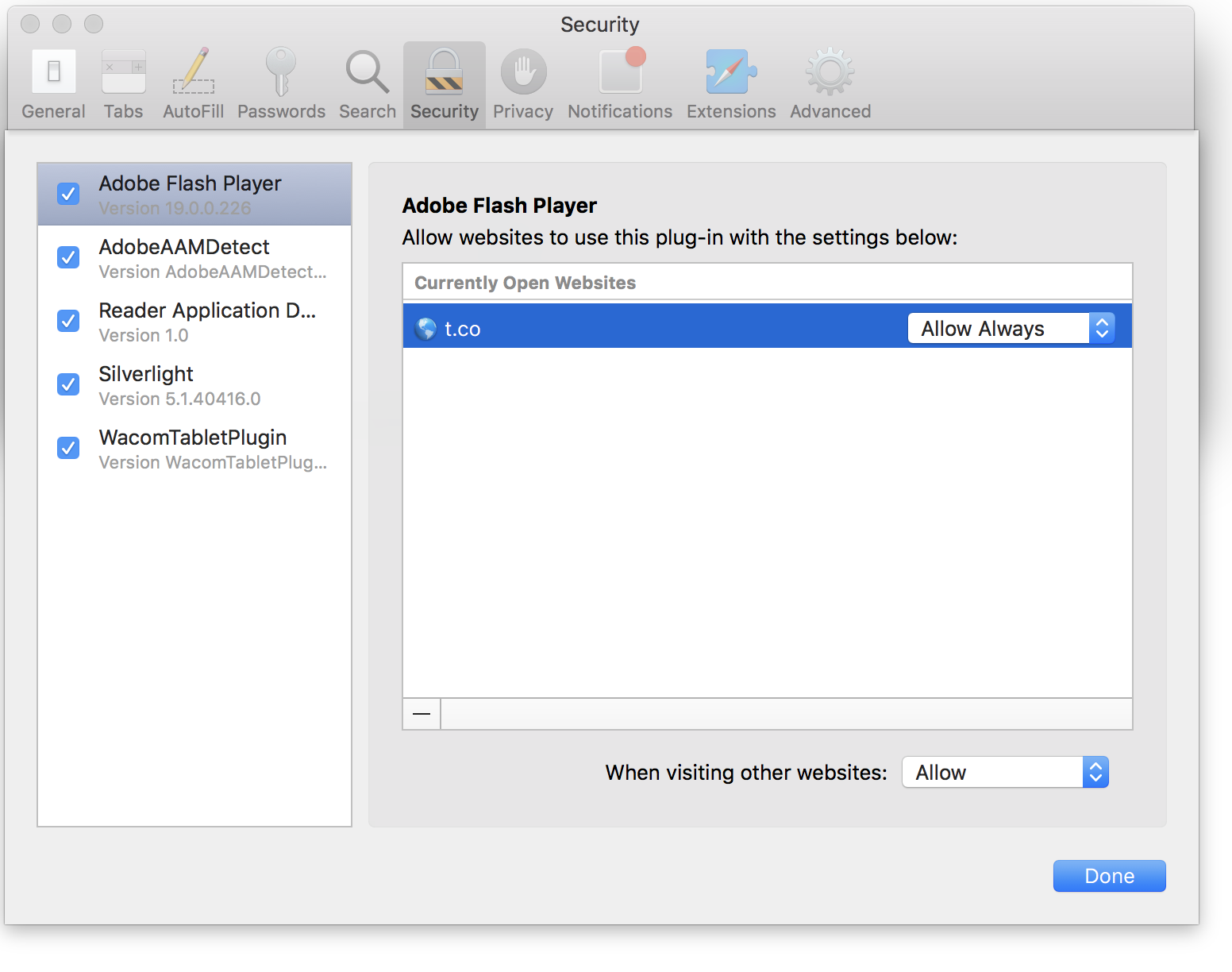Click the Reader Application Version 1.0 text
This screenshot has height=972, width=1232.
(144, 335)
